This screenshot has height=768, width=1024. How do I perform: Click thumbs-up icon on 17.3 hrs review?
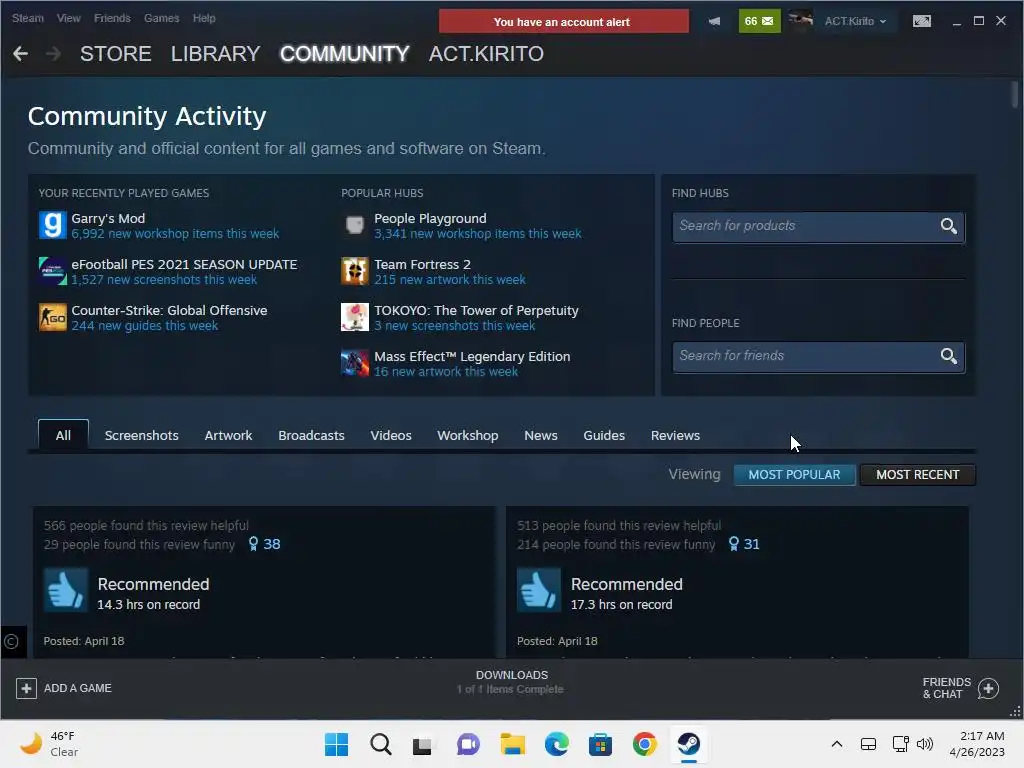click(539, 590)
